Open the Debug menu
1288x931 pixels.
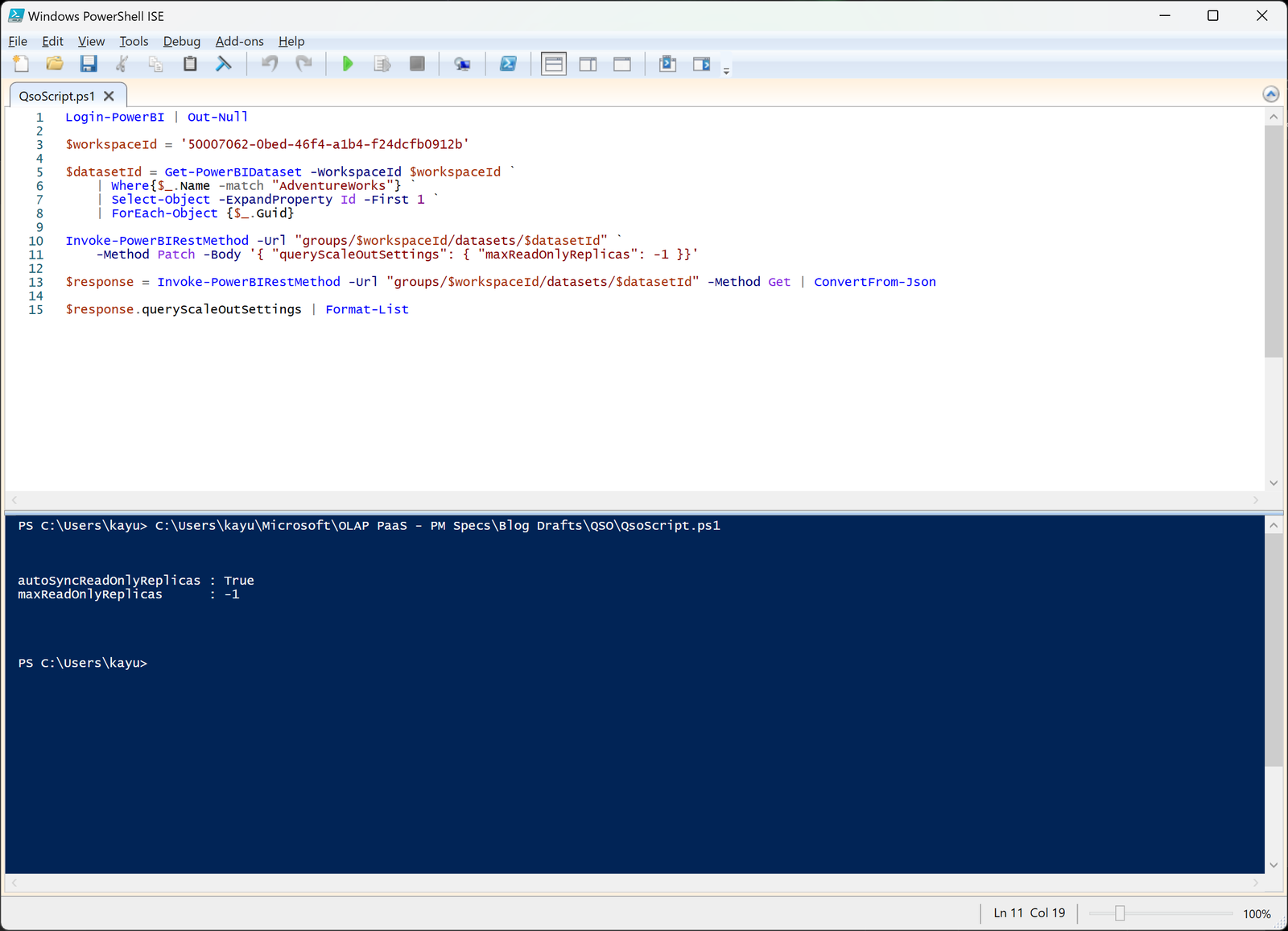(182, 41)
